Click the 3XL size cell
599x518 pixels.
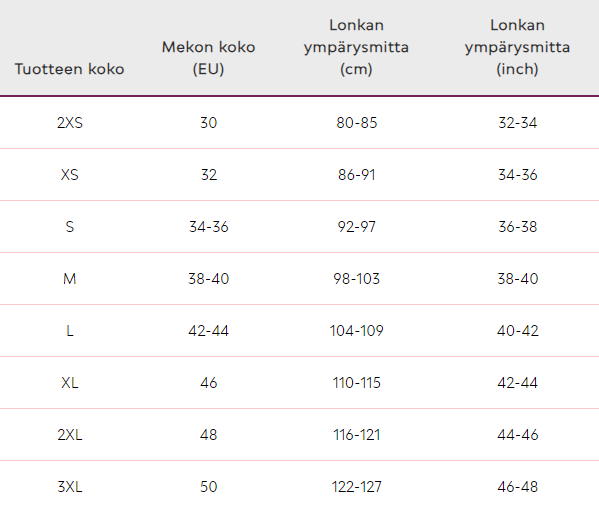pos(70,486)
